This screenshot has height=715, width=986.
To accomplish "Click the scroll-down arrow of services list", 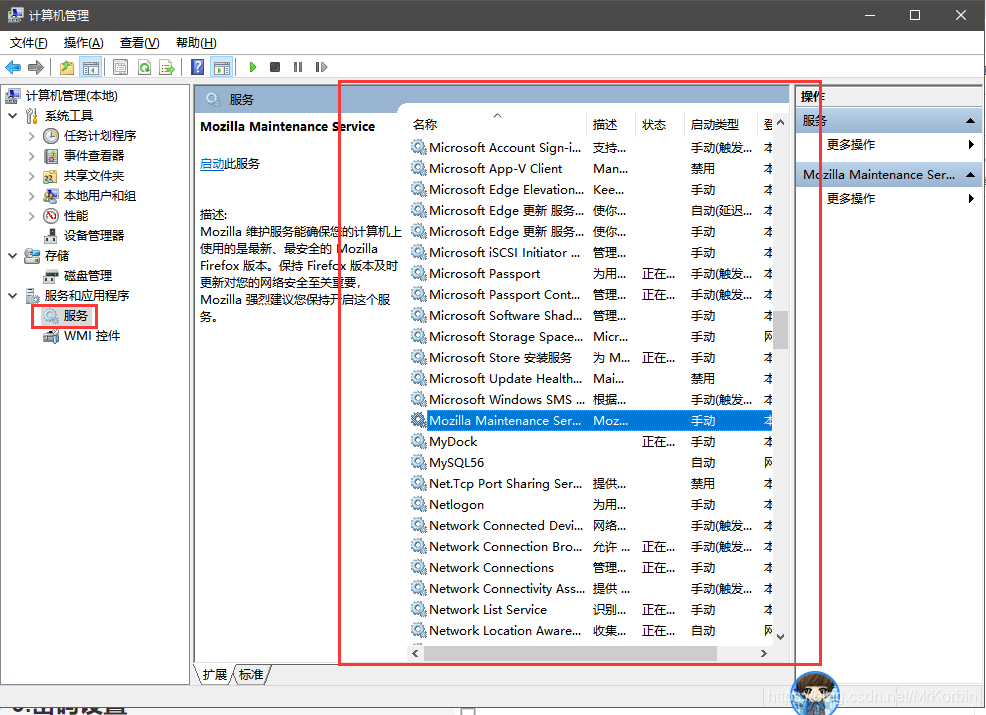I will click(780, 636).
